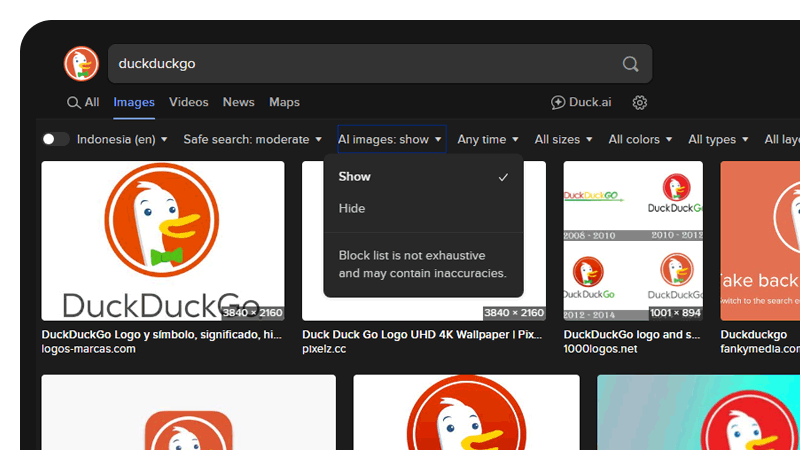Click title 'Duck Duck Go Logo UHD 4K Wallpaper'
Screen dimensions: 800x450
(422, 335)
